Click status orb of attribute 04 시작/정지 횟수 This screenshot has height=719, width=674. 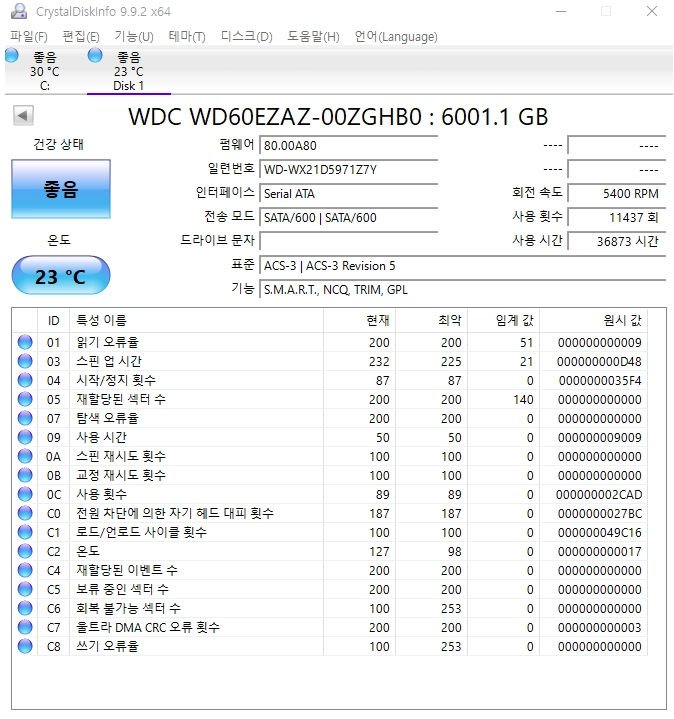[x=25, y=380]
